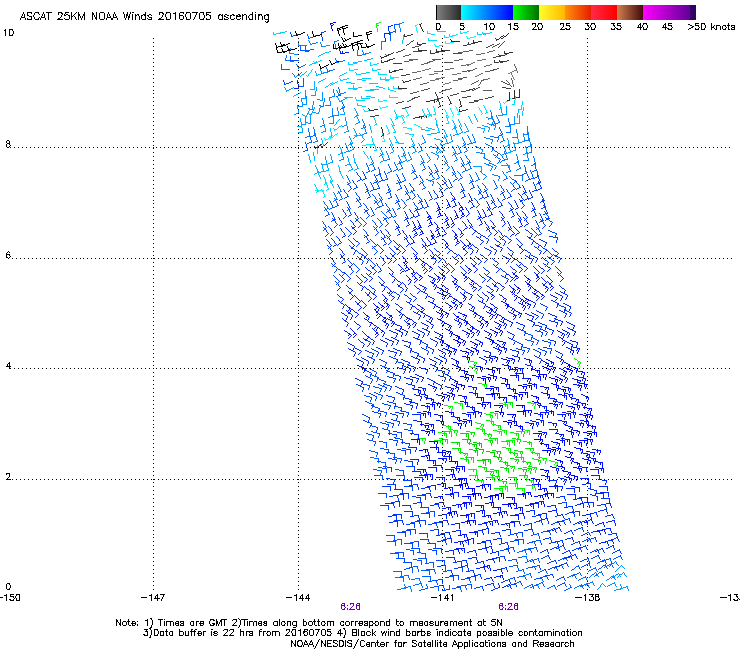Click the right purple '6:28' time label

click(x=508, y=607)
